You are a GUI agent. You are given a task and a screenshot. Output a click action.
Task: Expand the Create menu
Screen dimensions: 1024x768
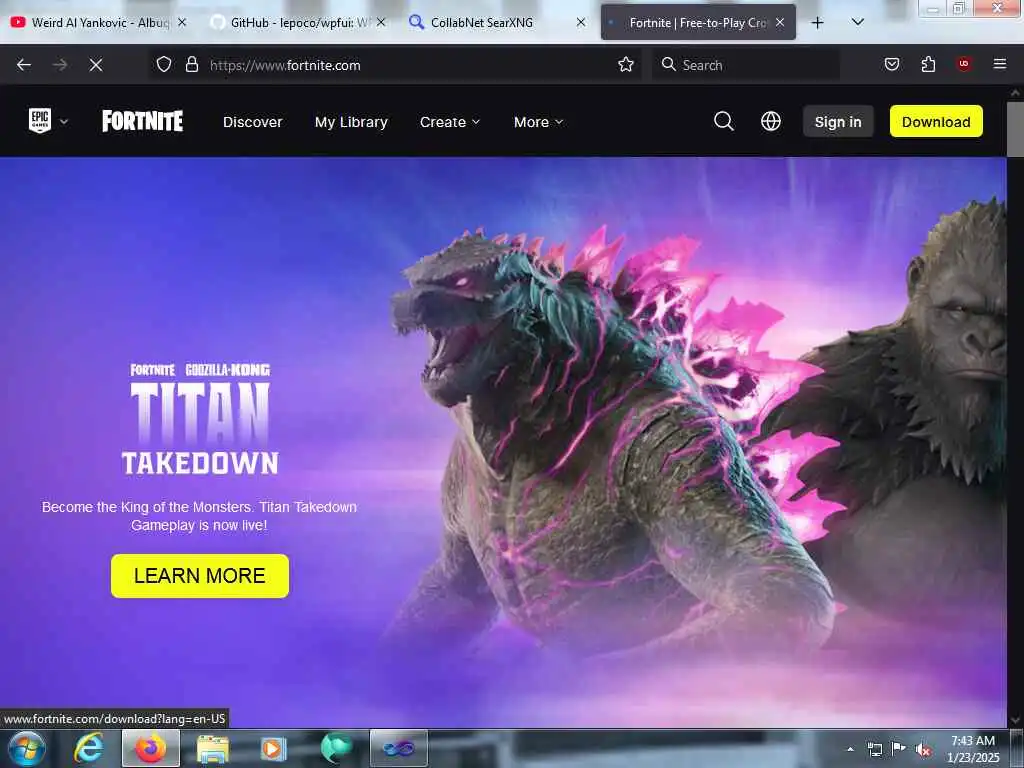pyautogui.click(x=450, y=122)
